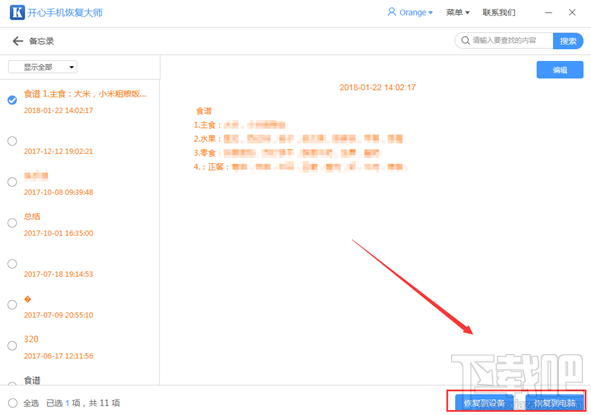
Task: Click the user avatar icon beside Orange
Action: [392, 12]
